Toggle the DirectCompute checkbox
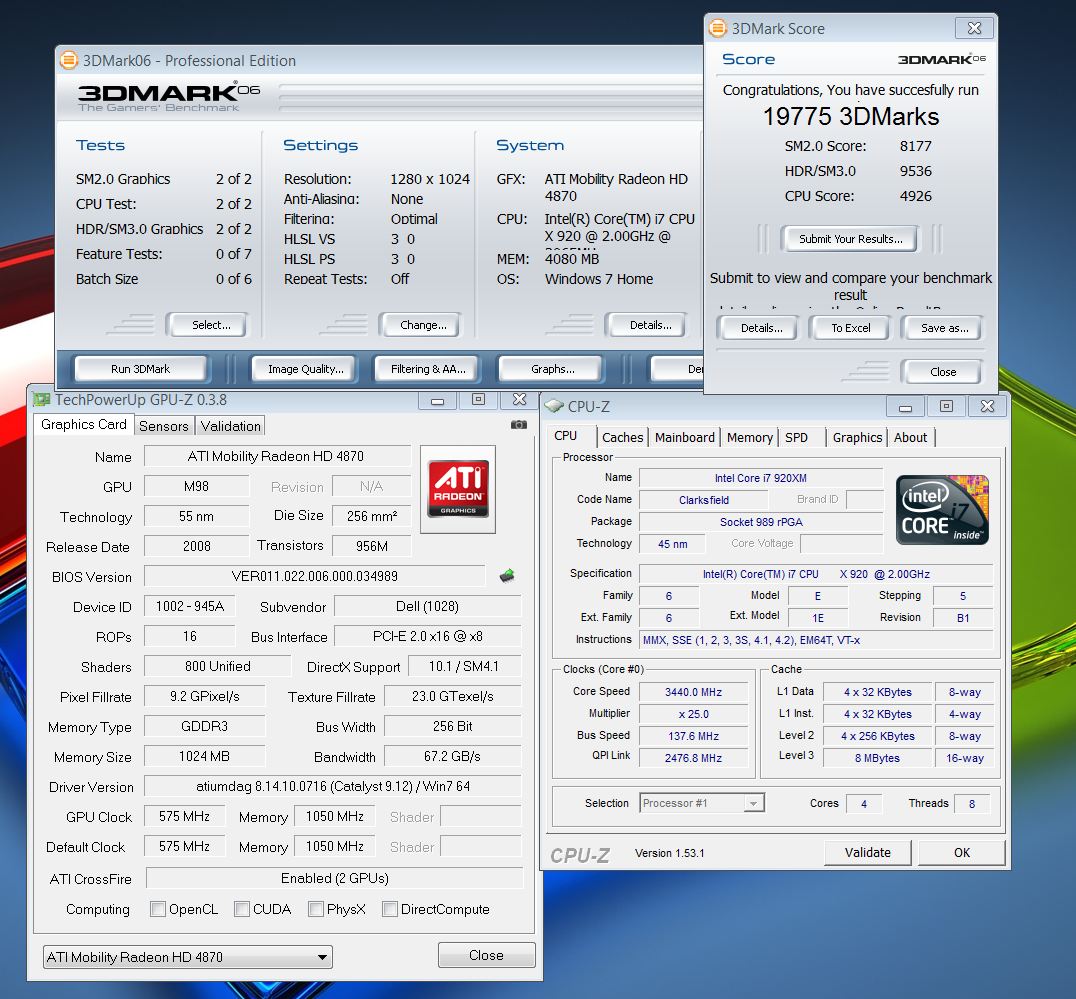The width and height of the screenshot is (1076, 999). tap(390, 909)
